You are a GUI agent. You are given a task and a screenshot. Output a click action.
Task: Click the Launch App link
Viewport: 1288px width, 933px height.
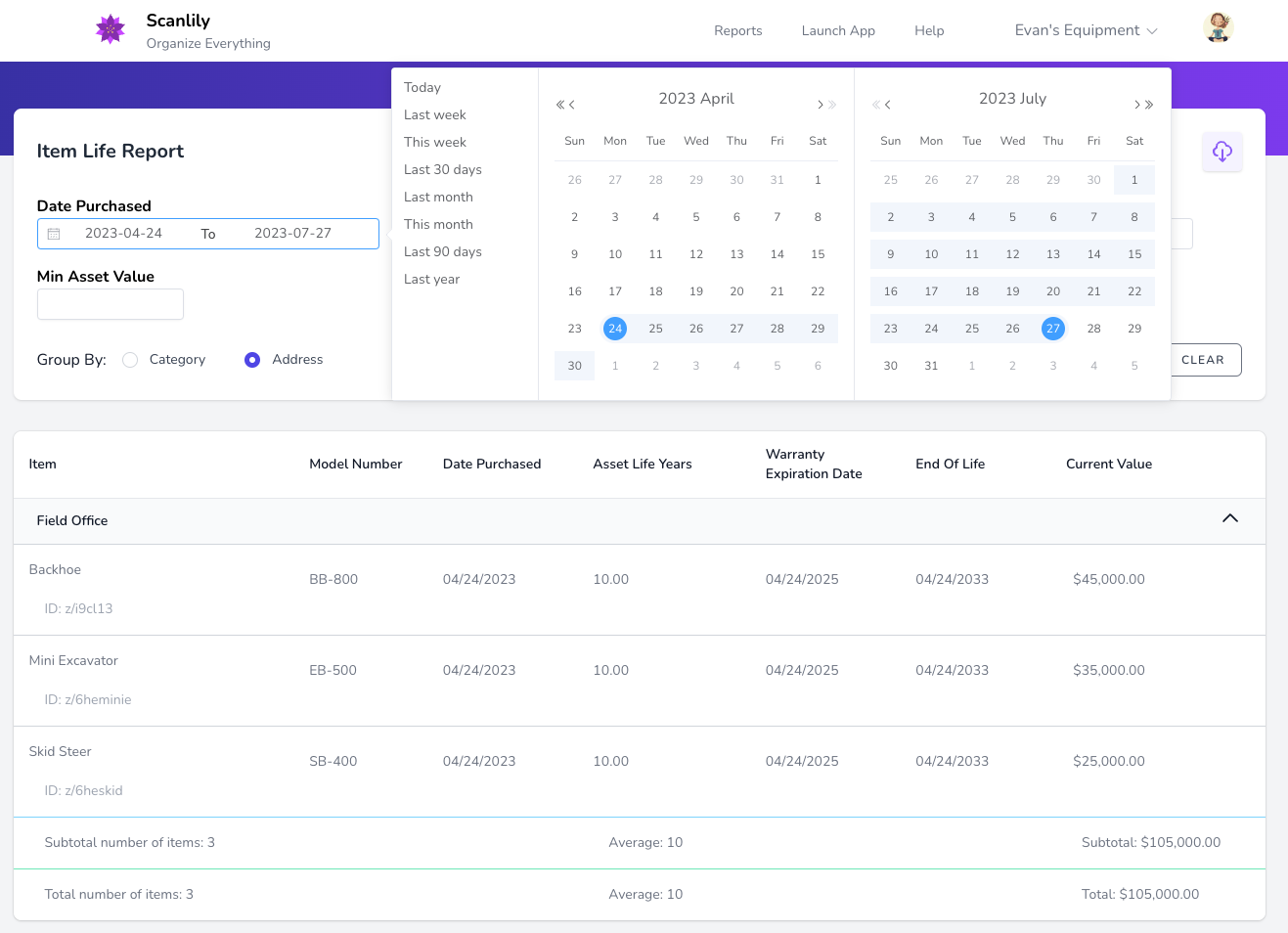pyautogui.click(x=838, y=30)
